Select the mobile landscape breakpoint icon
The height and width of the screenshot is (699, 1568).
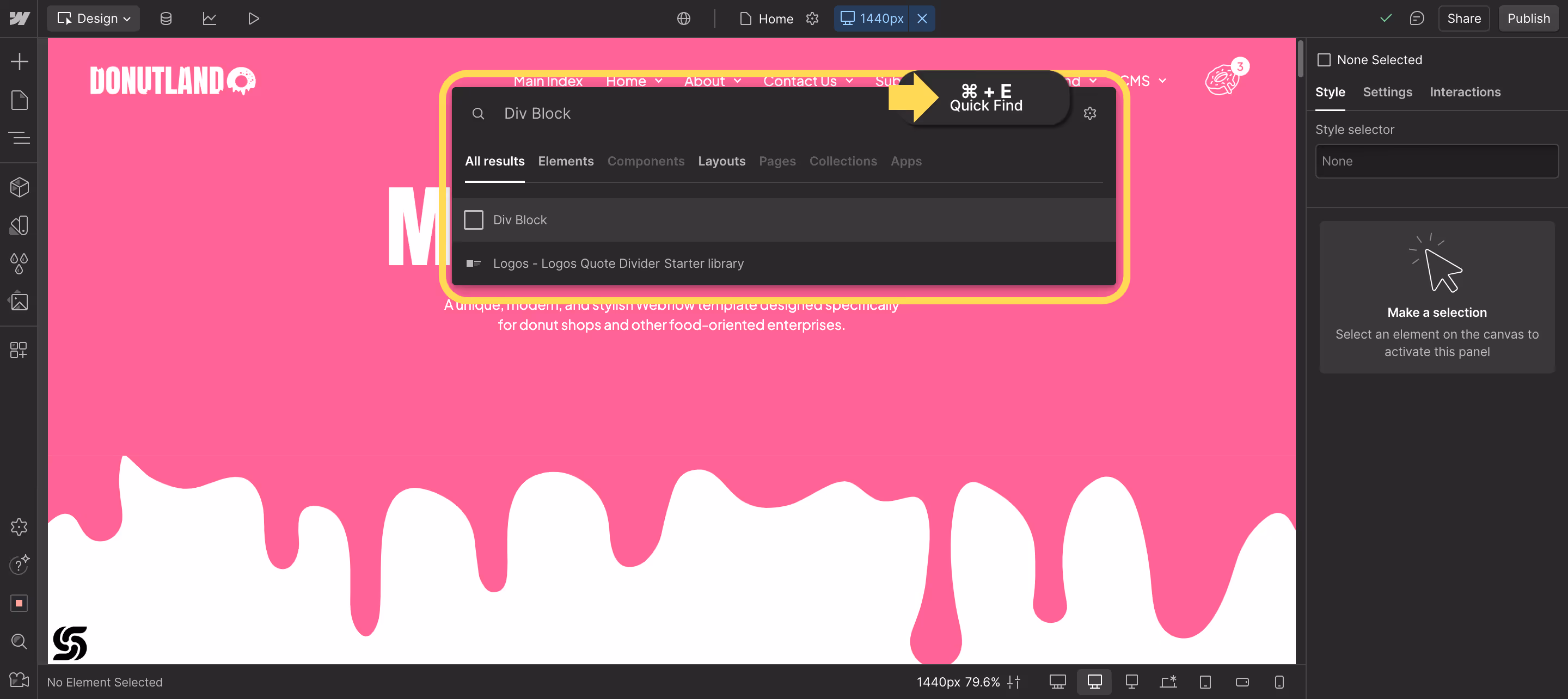(x=1242, y=682)
